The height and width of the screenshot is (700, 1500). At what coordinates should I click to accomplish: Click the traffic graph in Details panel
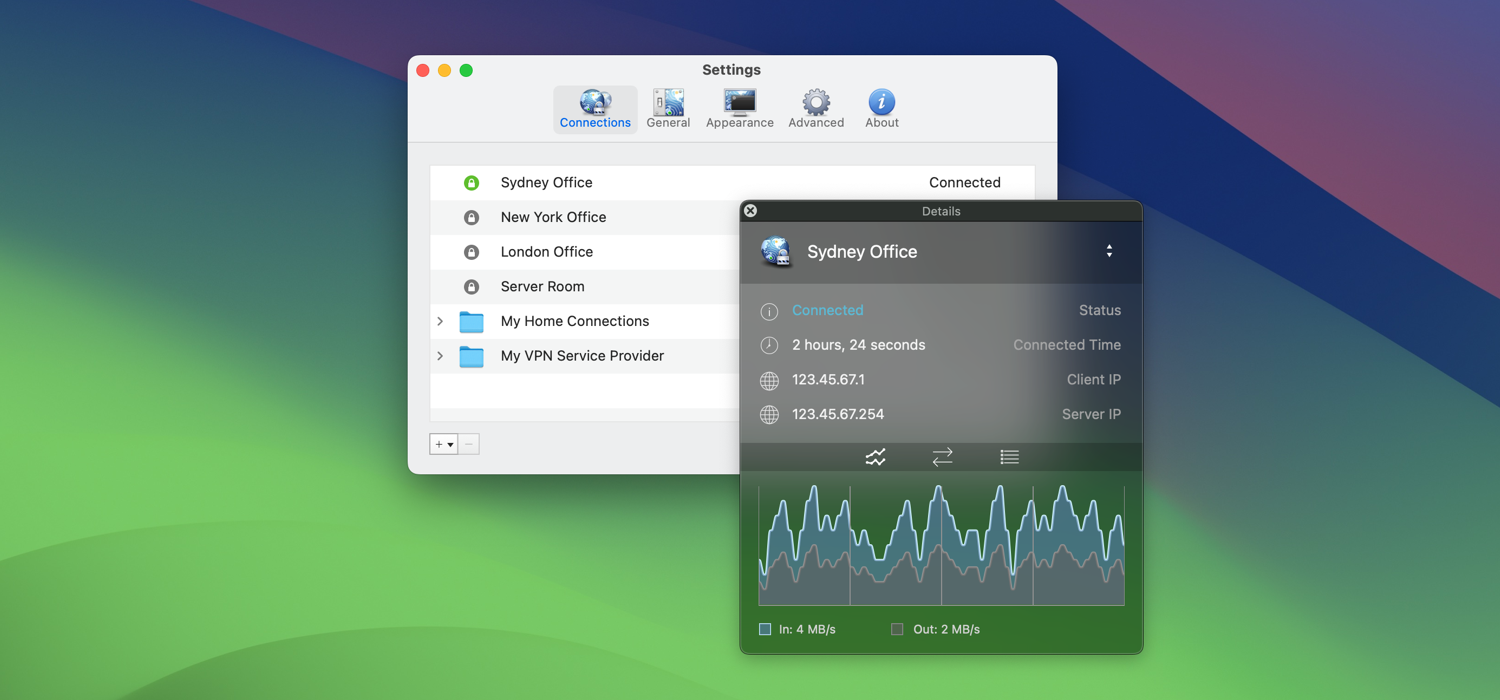(941, 545)
